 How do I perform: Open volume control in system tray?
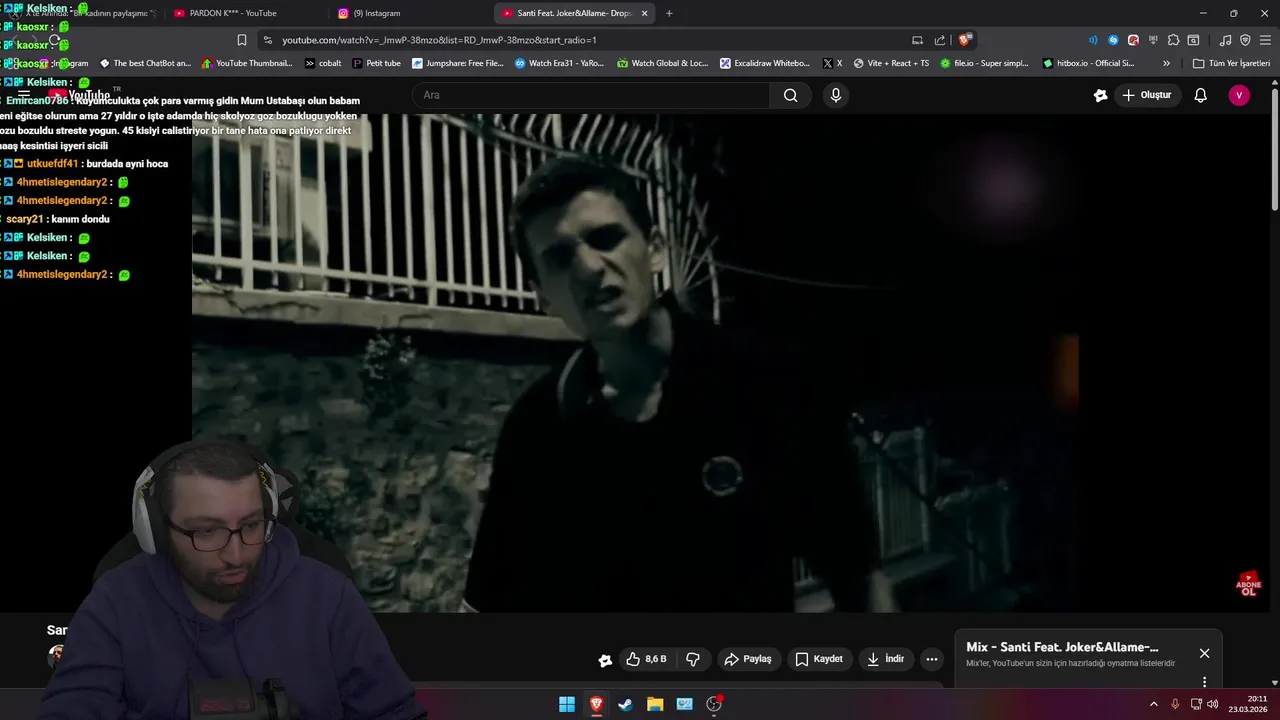point(1213,704)
